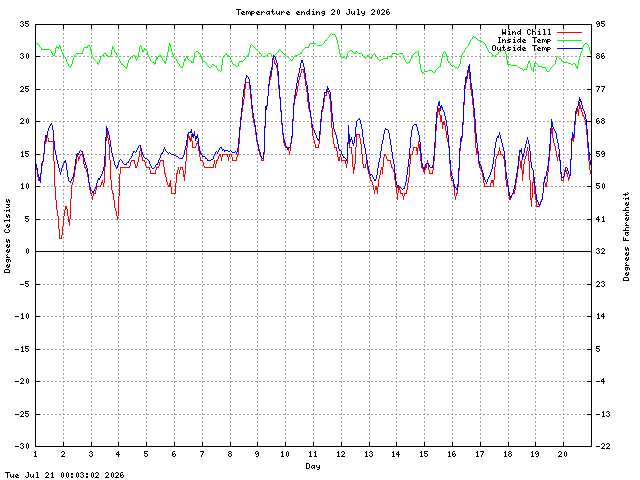The width and height of the screenshot is (640, 480).
Task: Click the 'Degrees Celsius' axis label
Action: (7, 236)
